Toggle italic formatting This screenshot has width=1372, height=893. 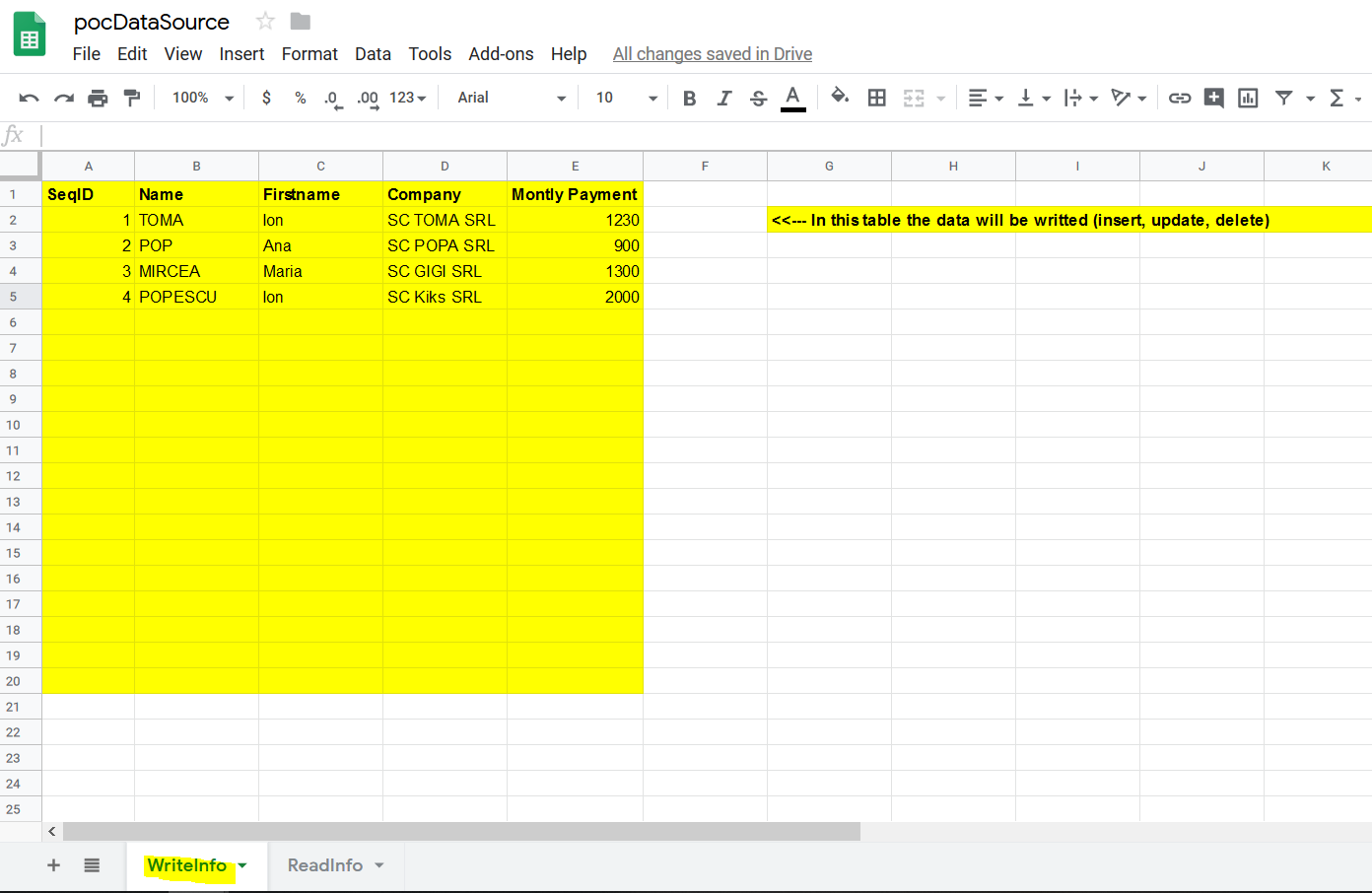723,98
